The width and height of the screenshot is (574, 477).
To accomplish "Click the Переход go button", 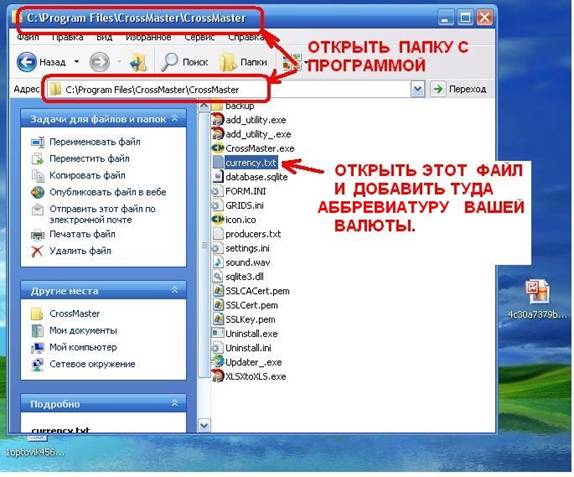I will tap(459, 89).
